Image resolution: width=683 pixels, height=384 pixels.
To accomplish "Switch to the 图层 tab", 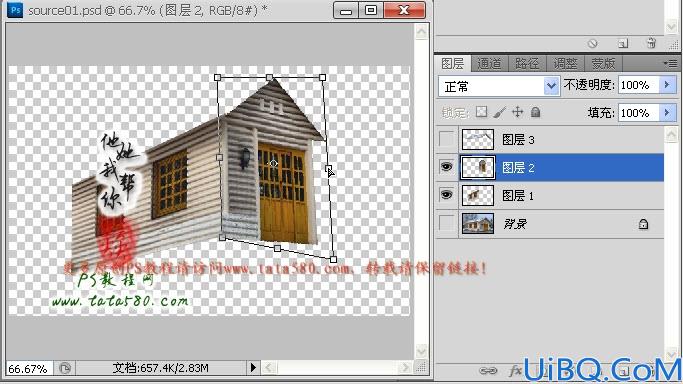I will pyautogui.click(x=453, y=64).
